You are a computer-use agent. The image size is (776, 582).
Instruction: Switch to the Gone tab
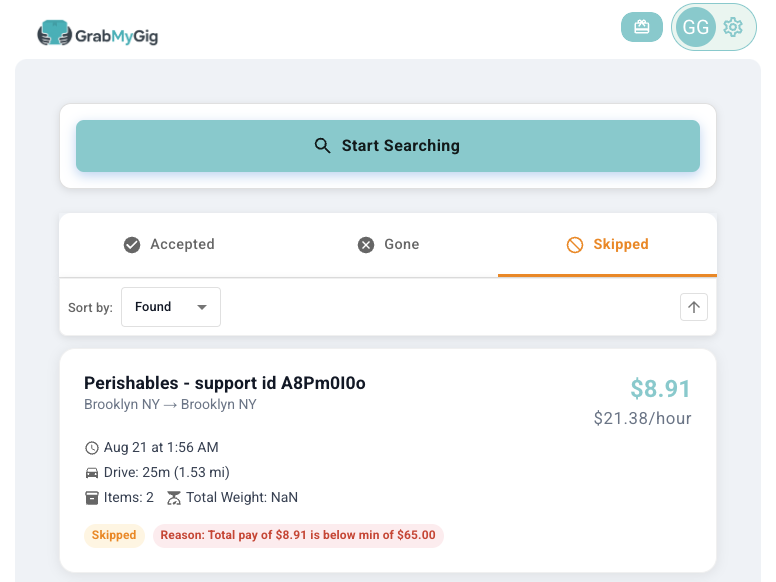point(388,244)
